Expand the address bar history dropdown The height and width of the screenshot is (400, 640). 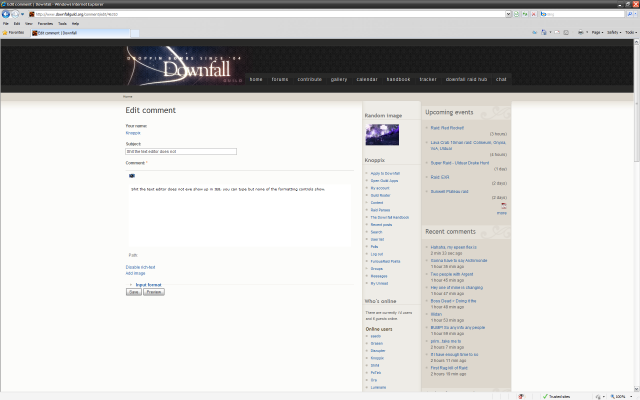click(508, 14)
